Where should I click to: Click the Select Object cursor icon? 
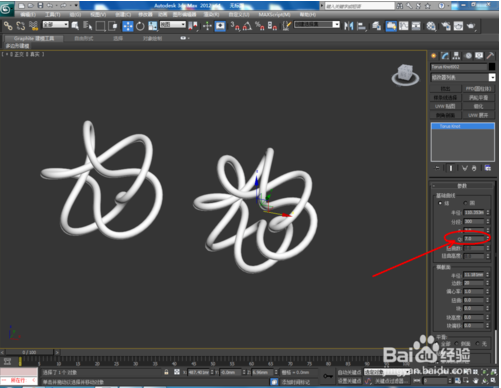click(x=75, y=26)
